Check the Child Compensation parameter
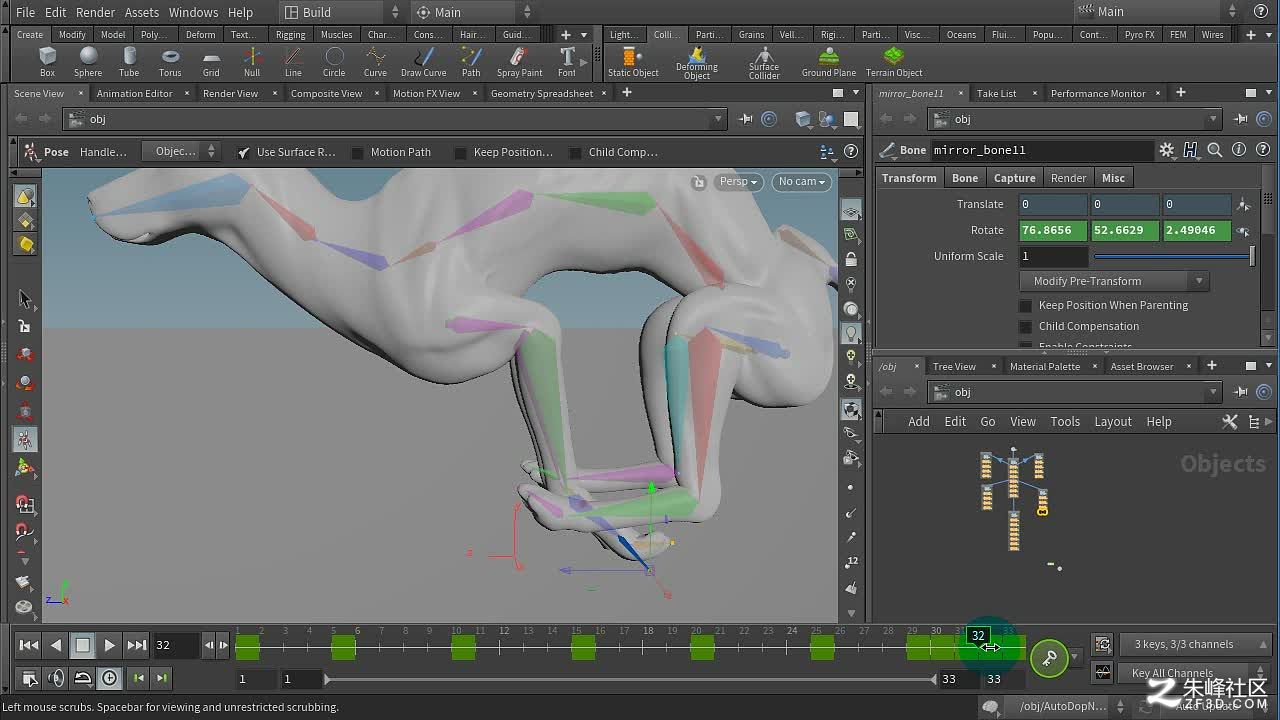 (1026, 326)
